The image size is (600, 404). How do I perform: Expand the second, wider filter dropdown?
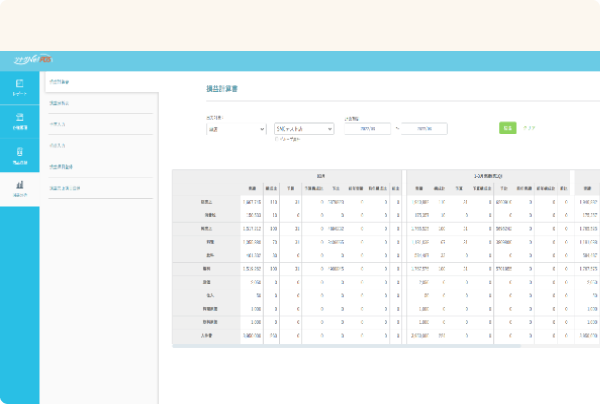click(x=303, y=128)
